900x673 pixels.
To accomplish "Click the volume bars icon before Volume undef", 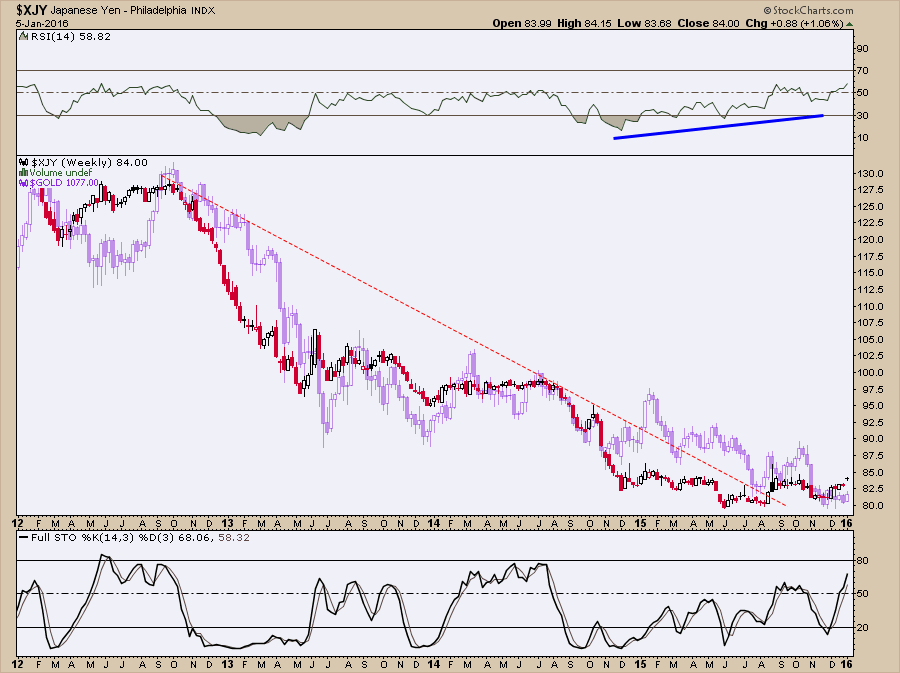I will [x=23, y=173].
